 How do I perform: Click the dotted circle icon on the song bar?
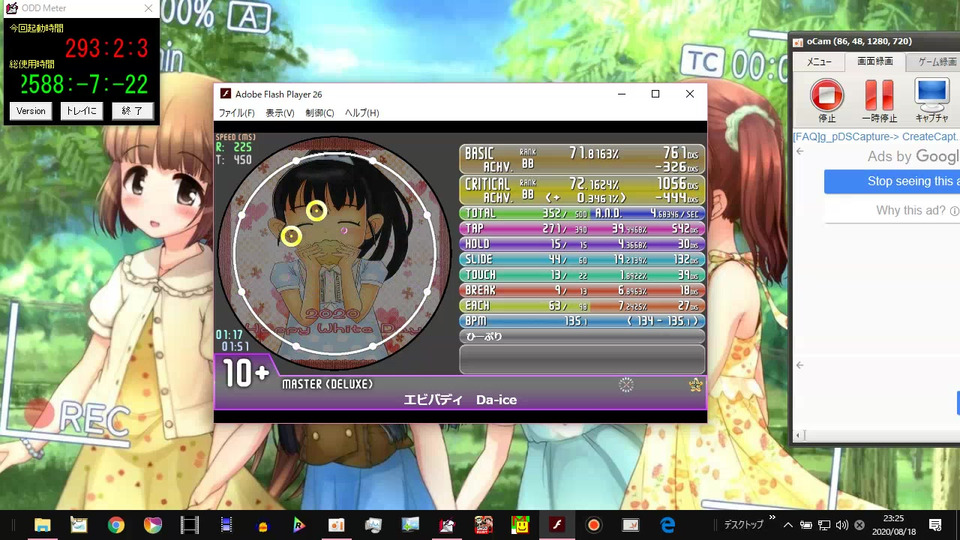pyautogui.click(x=626, y=384)
